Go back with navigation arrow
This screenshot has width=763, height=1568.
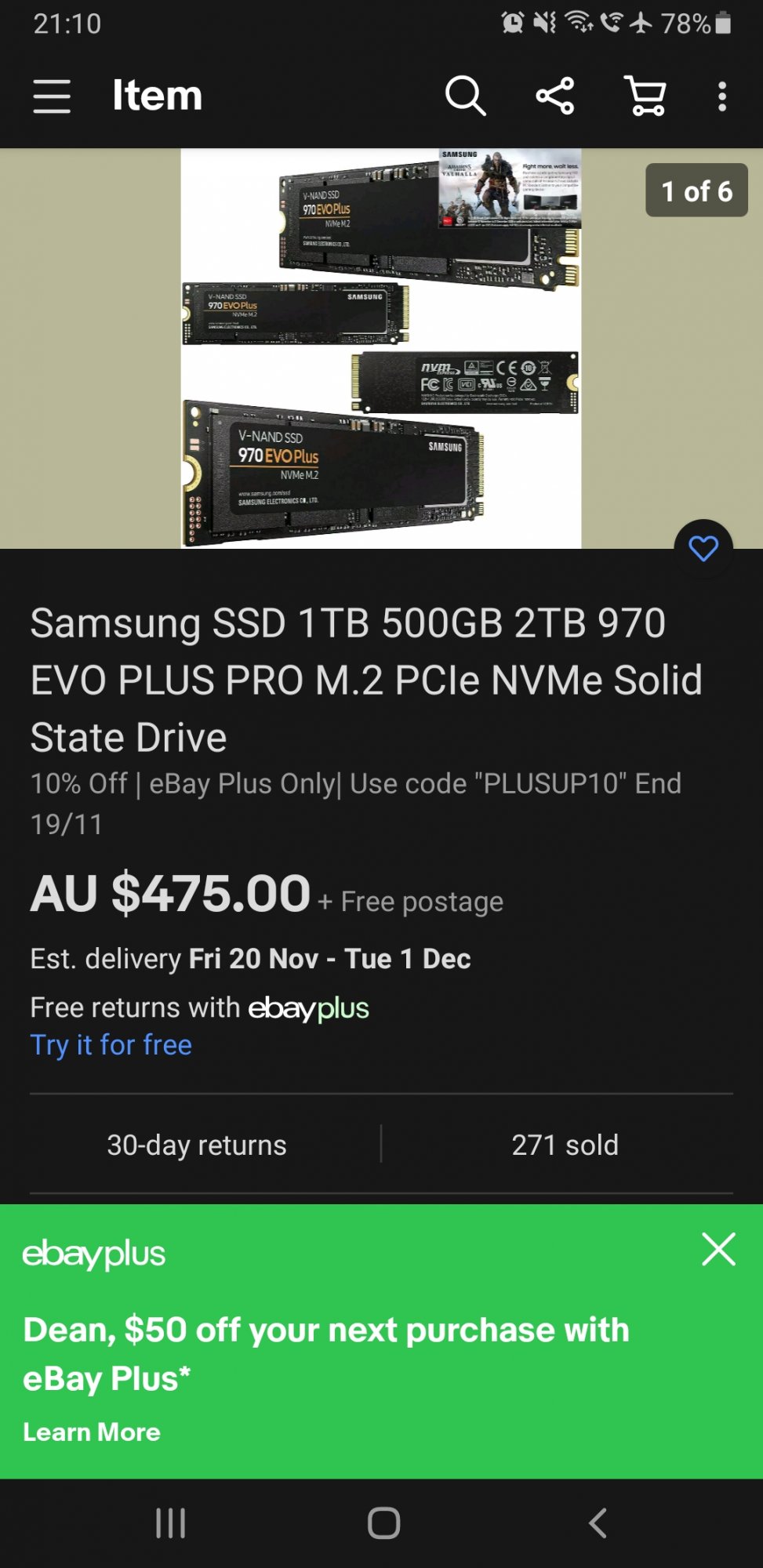click(598, 1523)
